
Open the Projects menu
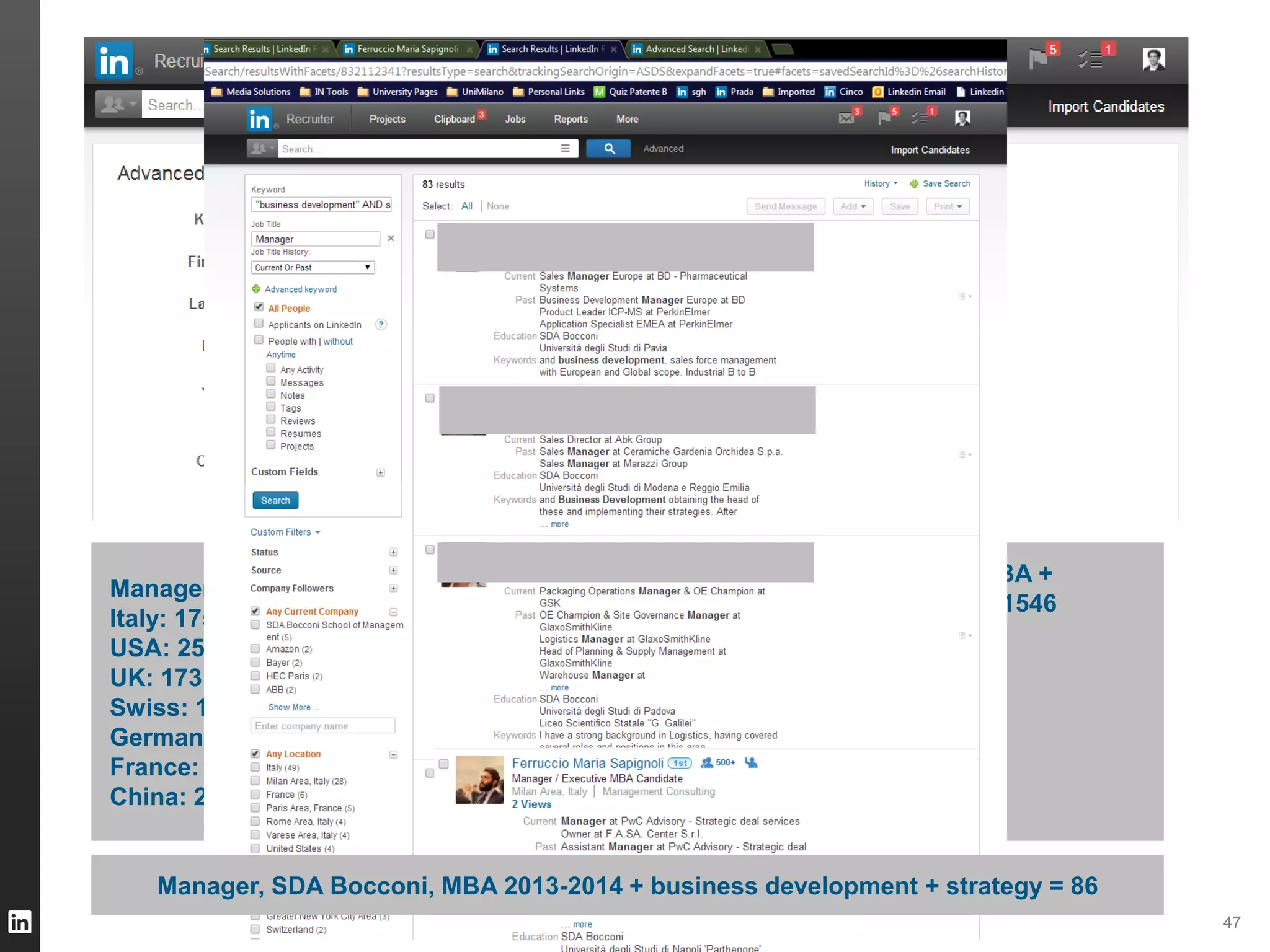pos(387,120)
